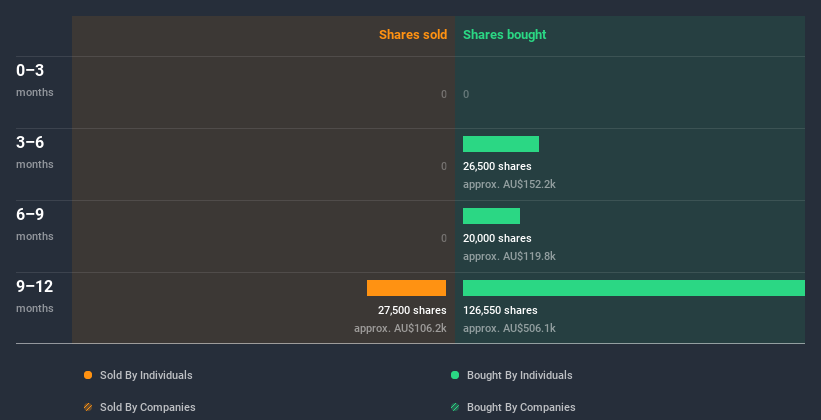
Task: Click the orange bar for 27,500 shares sold
Action: [x=406, y=288]
